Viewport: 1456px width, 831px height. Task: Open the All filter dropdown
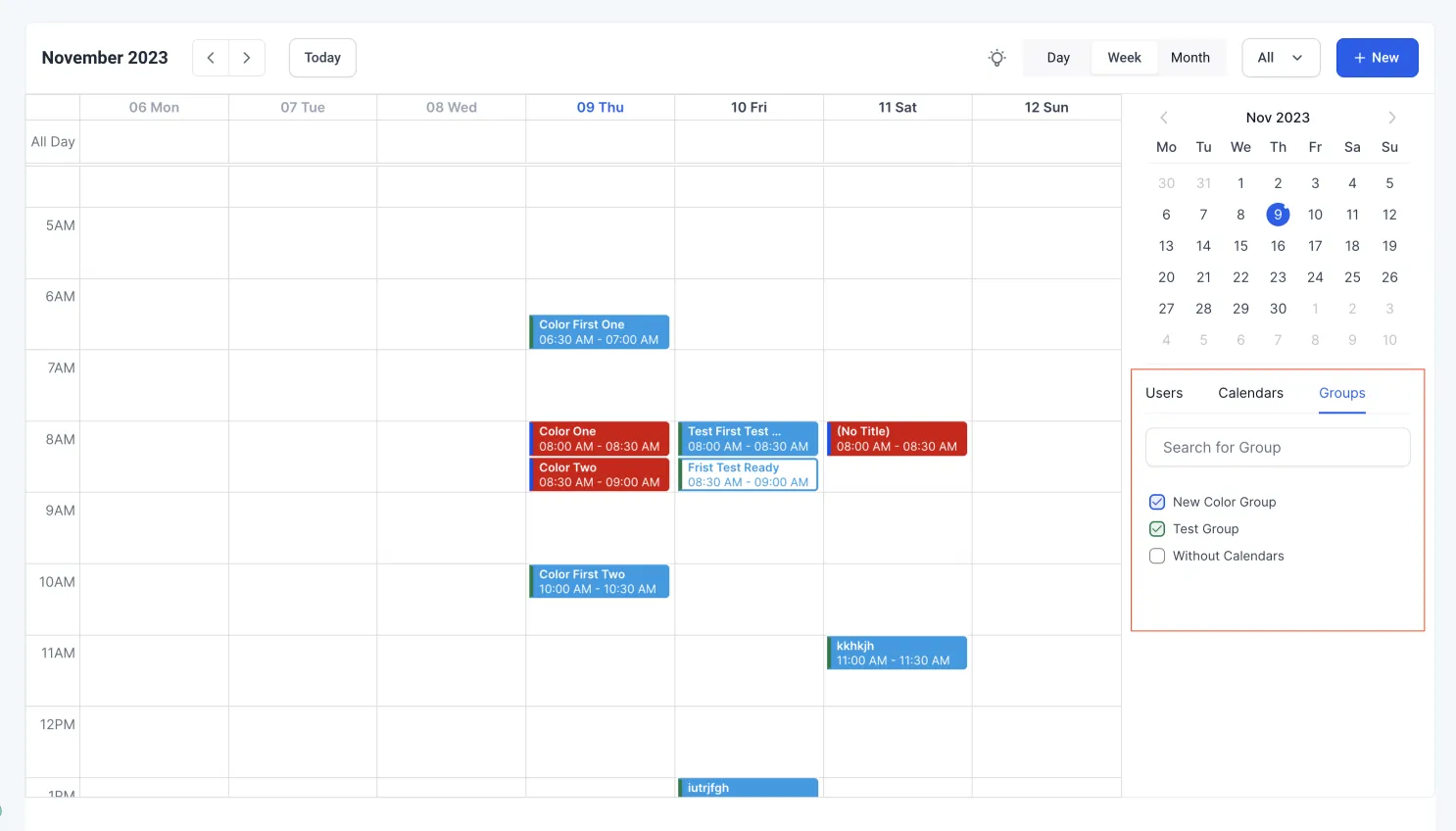(1281, 58)
